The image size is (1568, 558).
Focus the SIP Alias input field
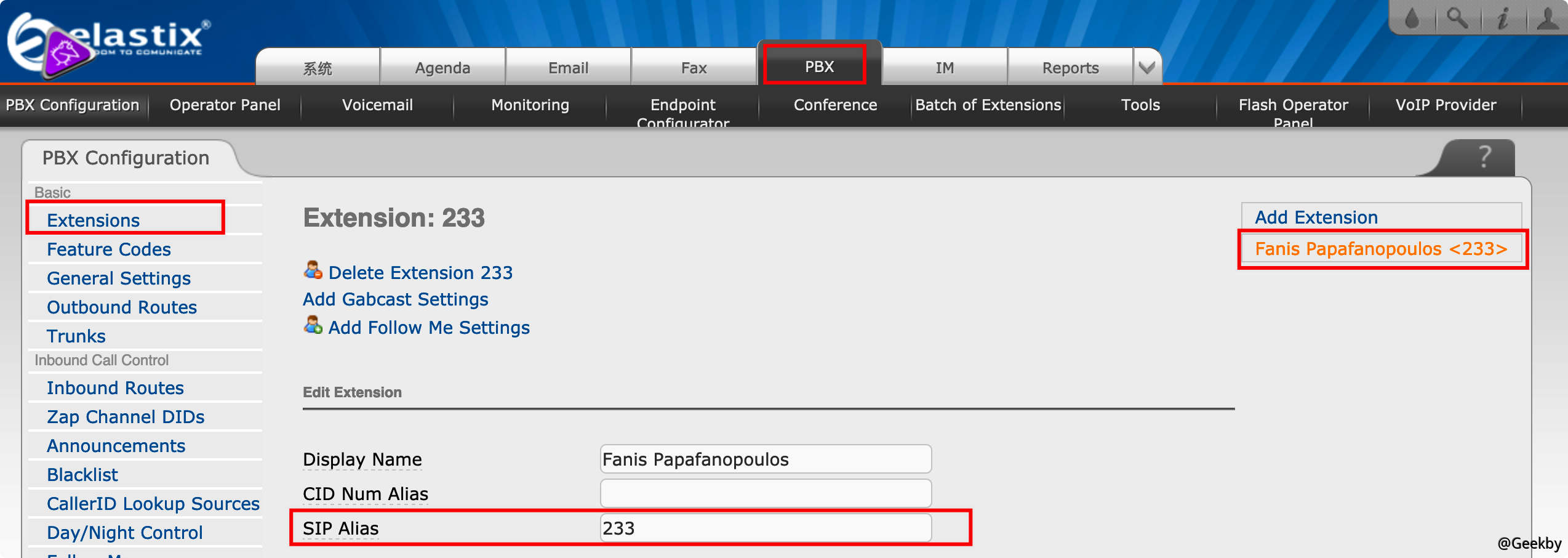point(765,528)
